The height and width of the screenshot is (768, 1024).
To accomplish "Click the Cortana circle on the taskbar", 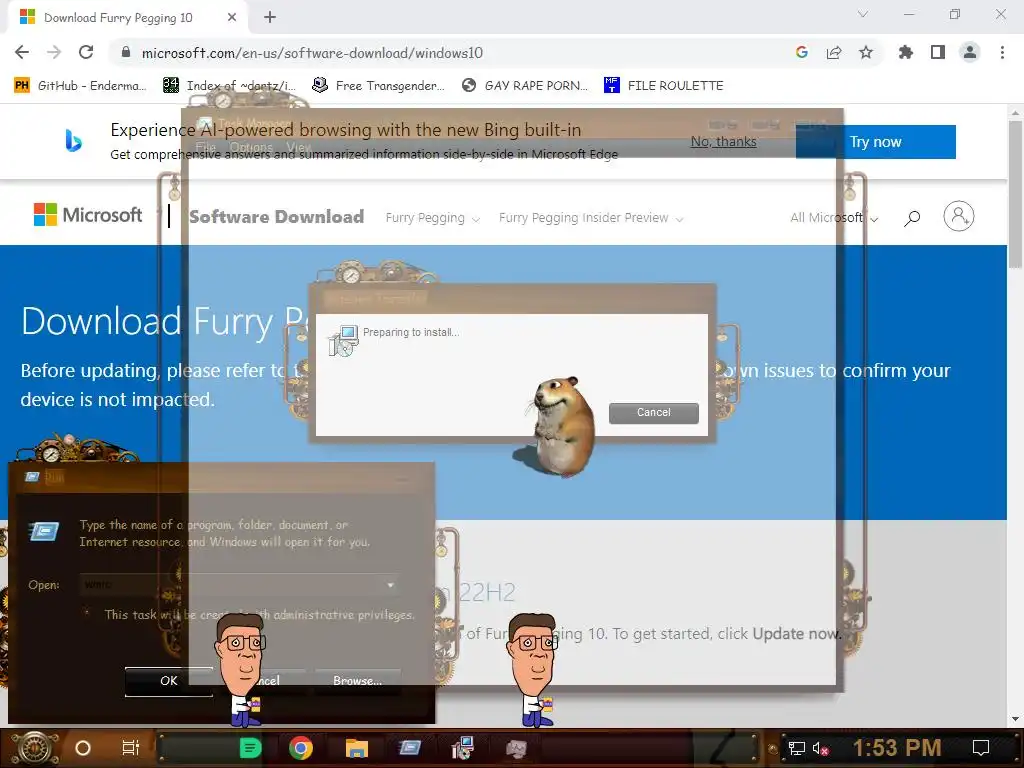I will tap(83, 748).
